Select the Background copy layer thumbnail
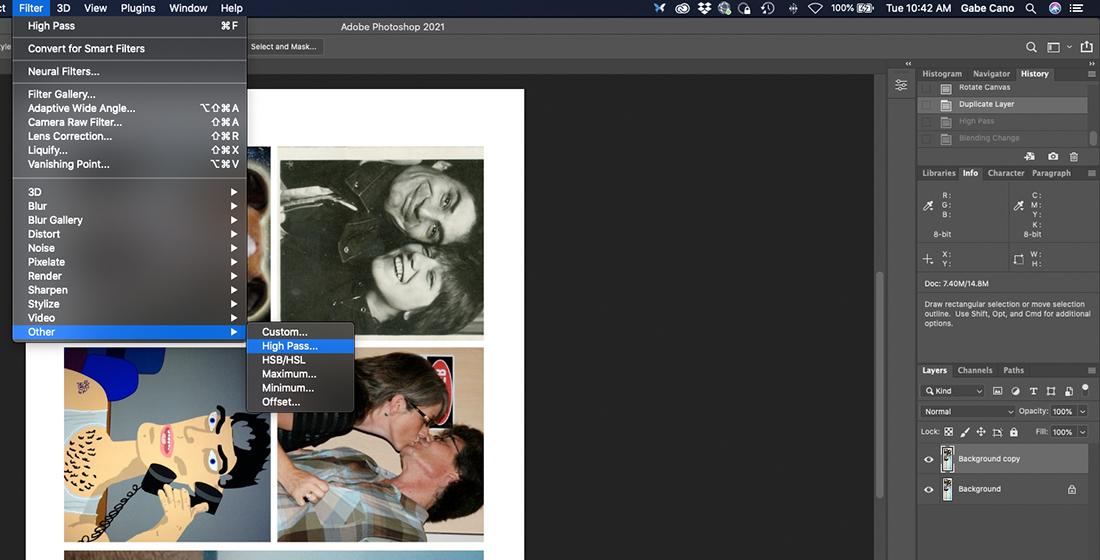Screen dimensions: 1100x560 coord(947,459)
